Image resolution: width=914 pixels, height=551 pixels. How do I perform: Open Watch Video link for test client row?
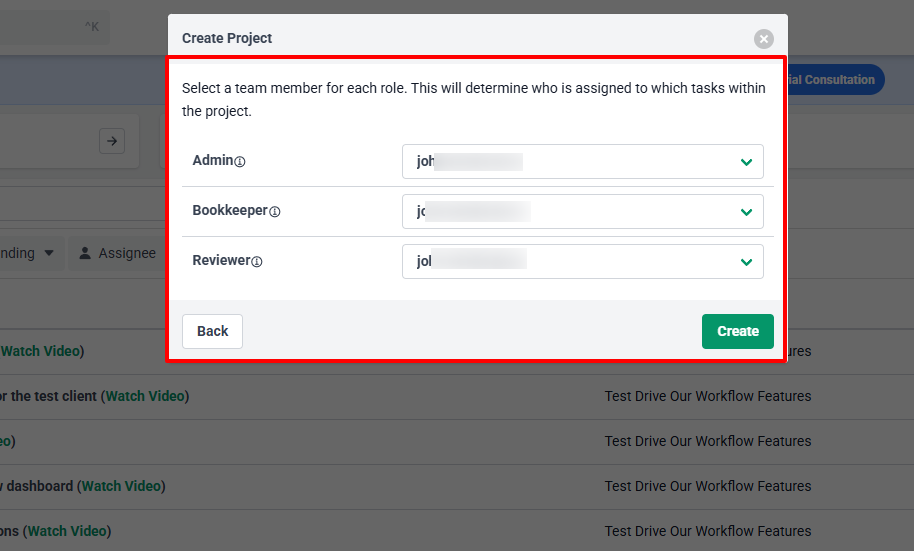146,396
